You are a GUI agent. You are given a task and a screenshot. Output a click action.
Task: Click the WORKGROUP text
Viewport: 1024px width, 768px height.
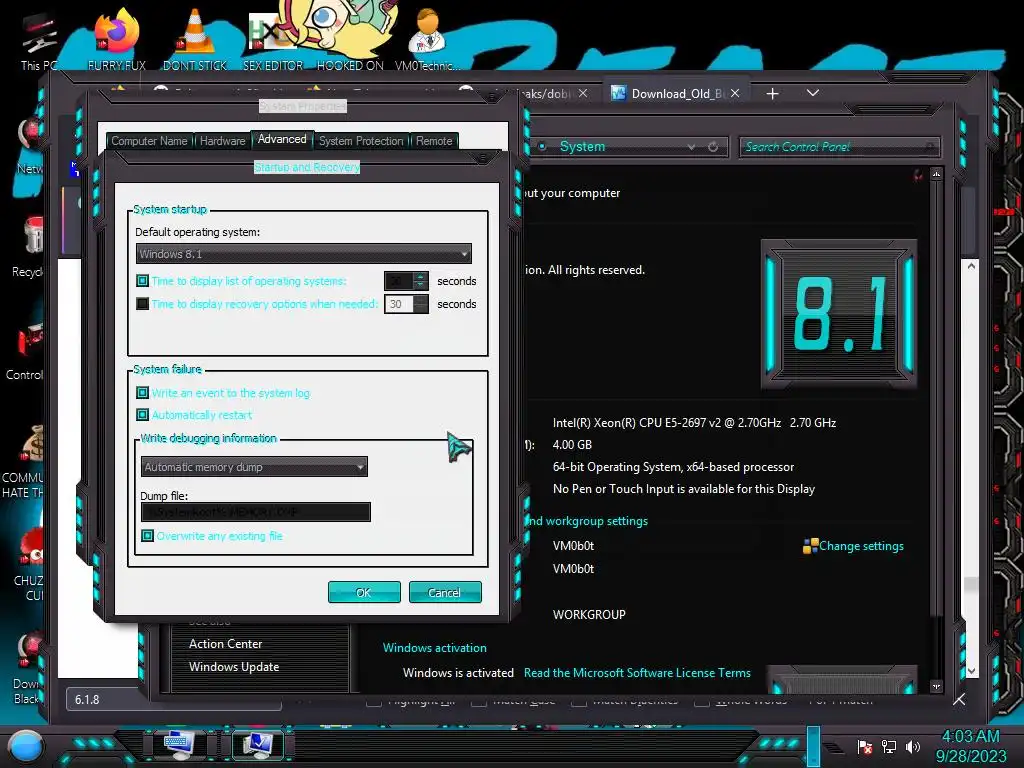tap(589, 615)
